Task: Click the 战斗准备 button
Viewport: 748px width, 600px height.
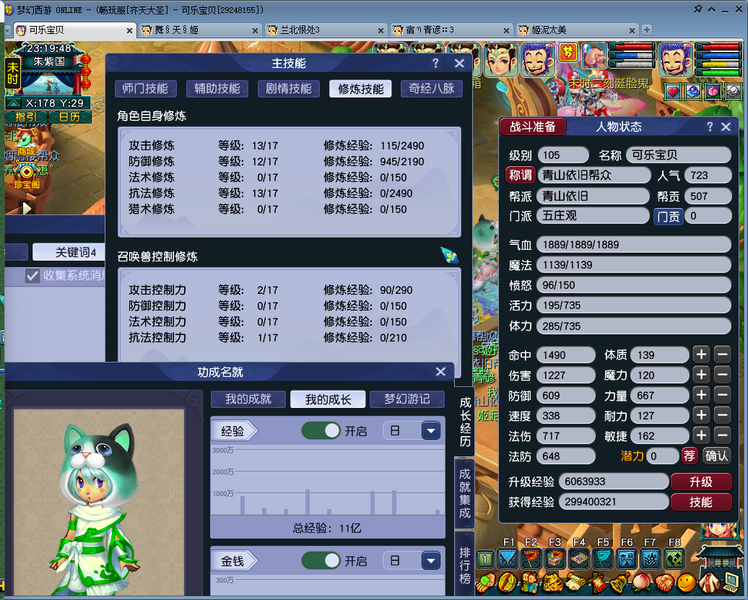Action: coord(532,127)
